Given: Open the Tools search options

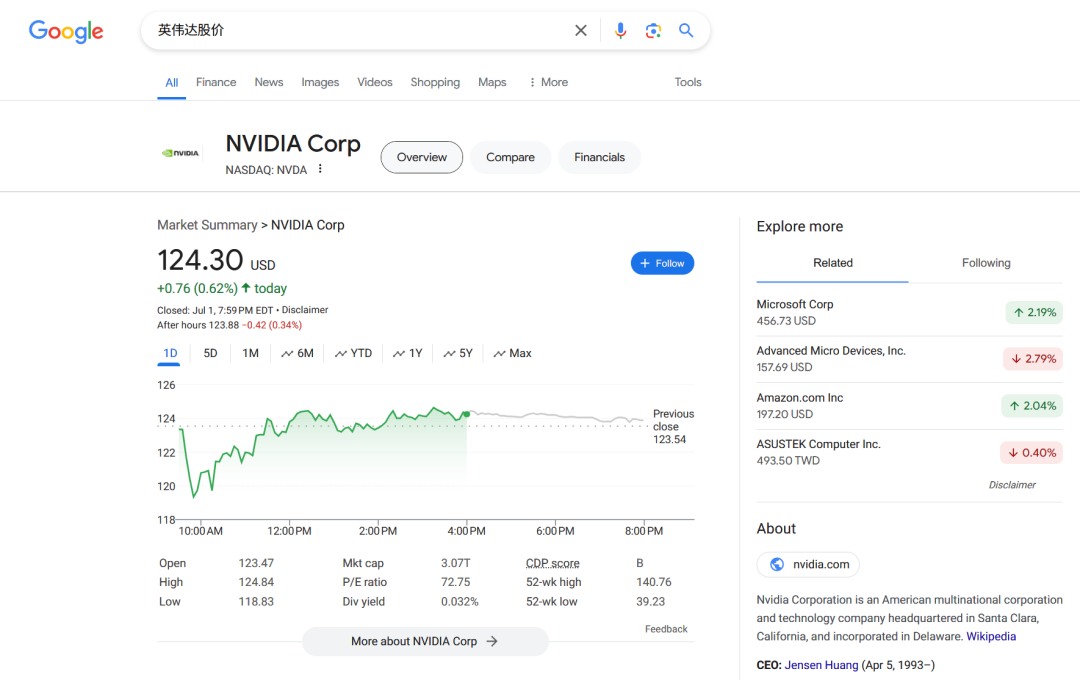Looking at the screenshot, I should (x=687, y=82).
